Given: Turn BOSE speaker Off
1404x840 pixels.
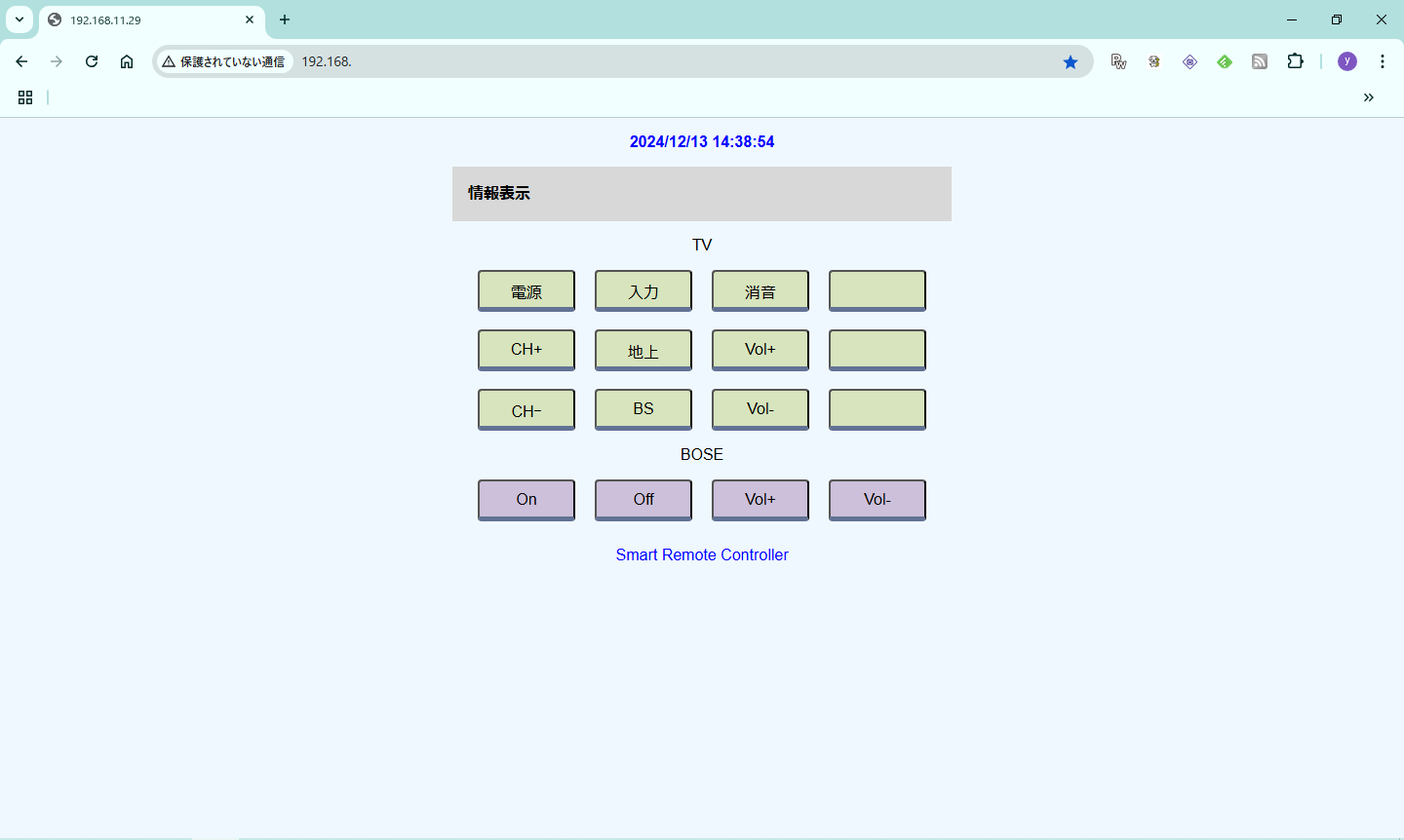Looking at the screenshot, I should (x=643, y=499).
